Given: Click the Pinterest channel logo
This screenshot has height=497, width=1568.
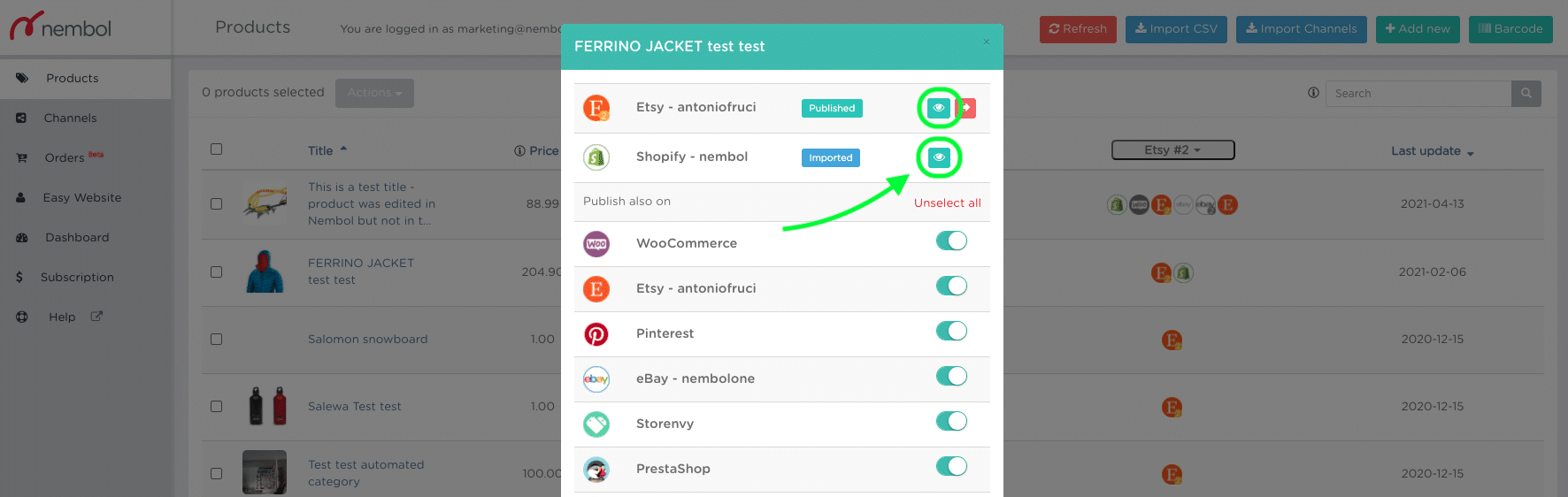Looking at the screenshot, I should coord(596,334).
